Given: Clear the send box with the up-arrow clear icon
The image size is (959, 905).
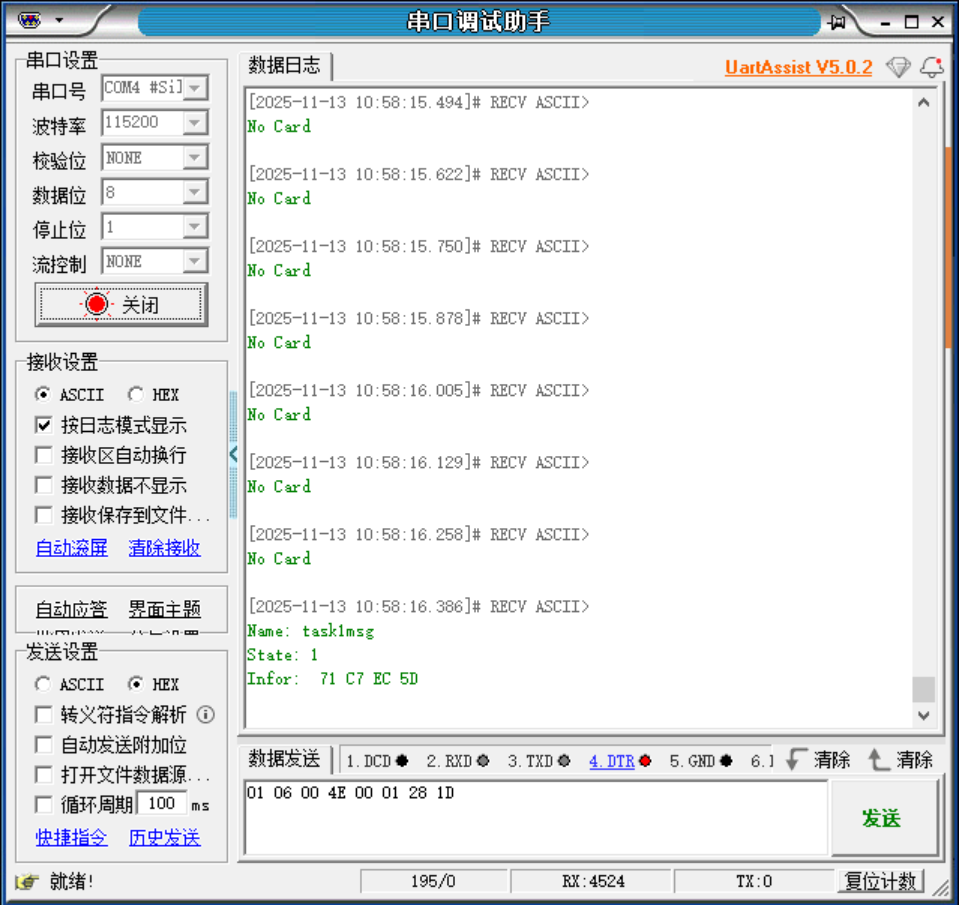Looking at the screenshot, I should [x=878, y=759].
